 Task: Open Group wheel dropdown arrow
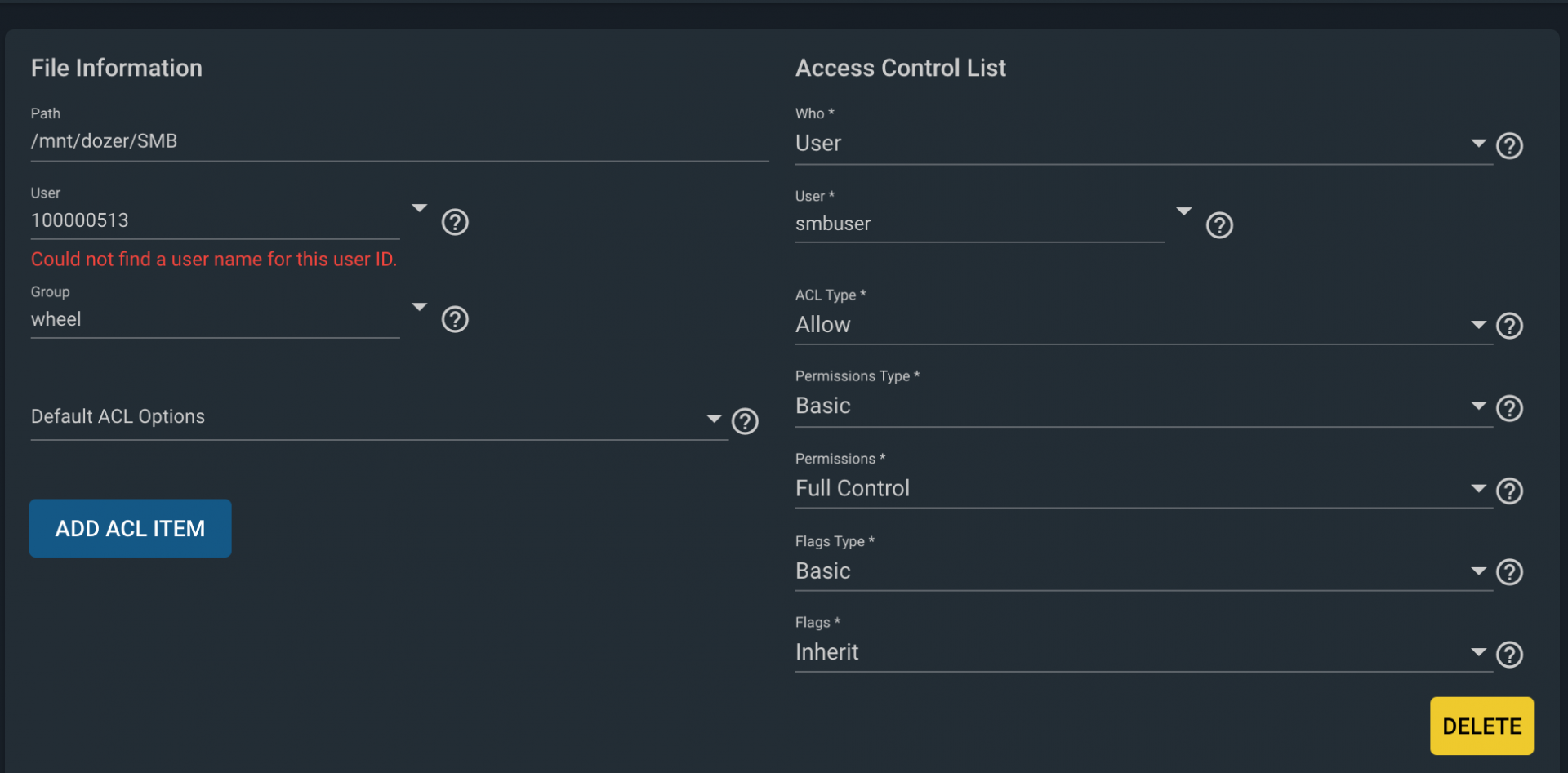(x=419, y=307)
